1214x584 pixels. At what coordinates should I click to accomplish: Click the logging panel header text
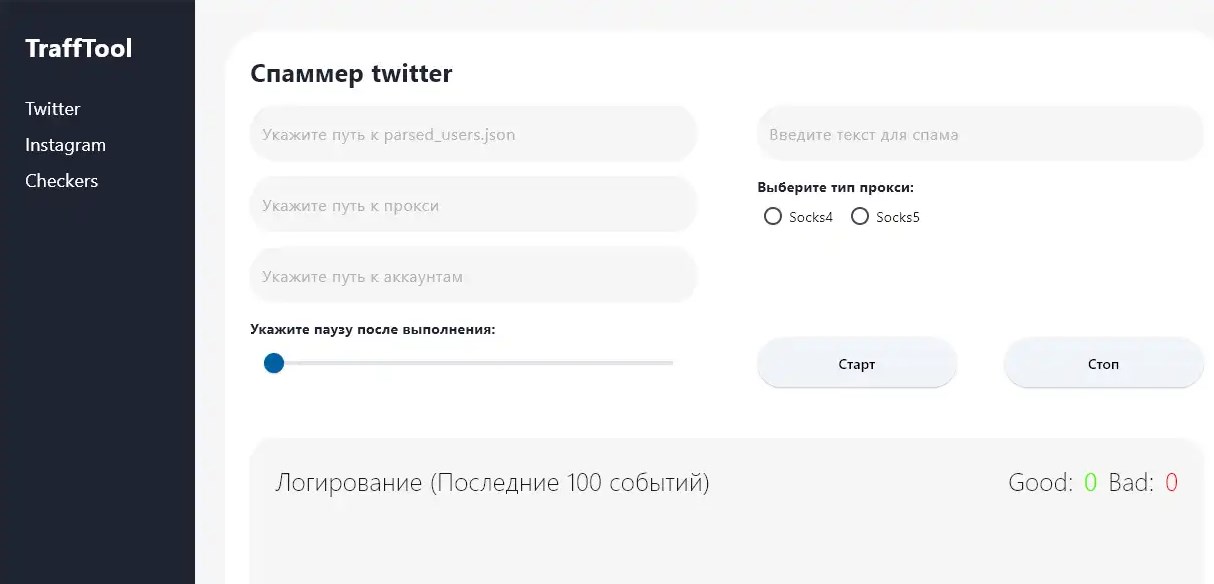(493, 482)
